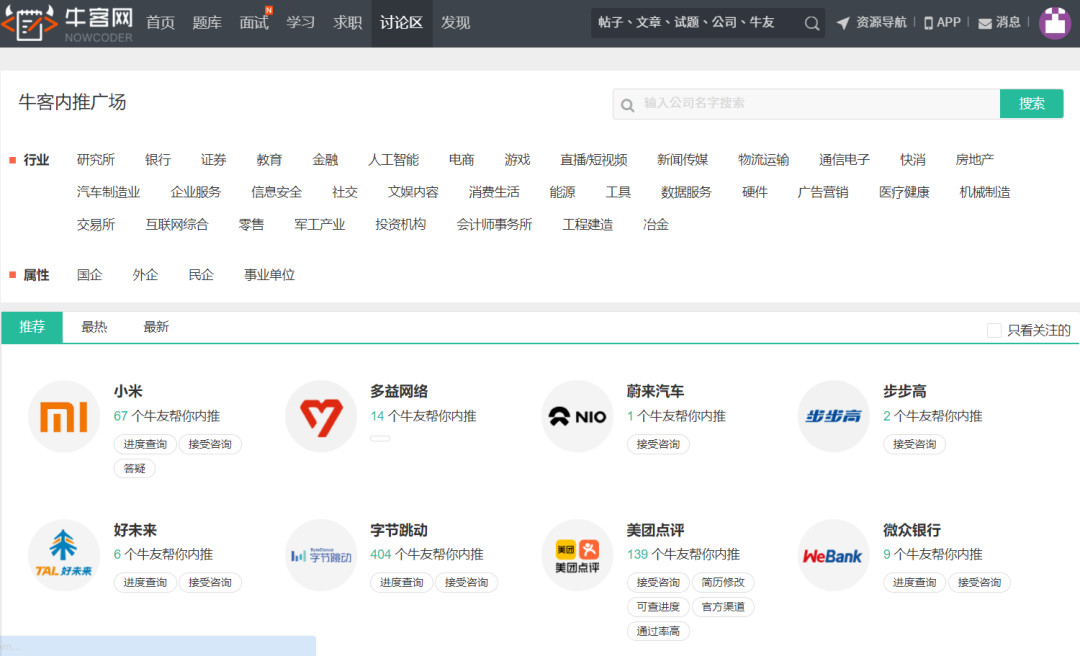Image resolution: width=1080 pixels, height=656 pixels.
Task: Filter by 事业单位 attribute
Action: click(269, 275)
